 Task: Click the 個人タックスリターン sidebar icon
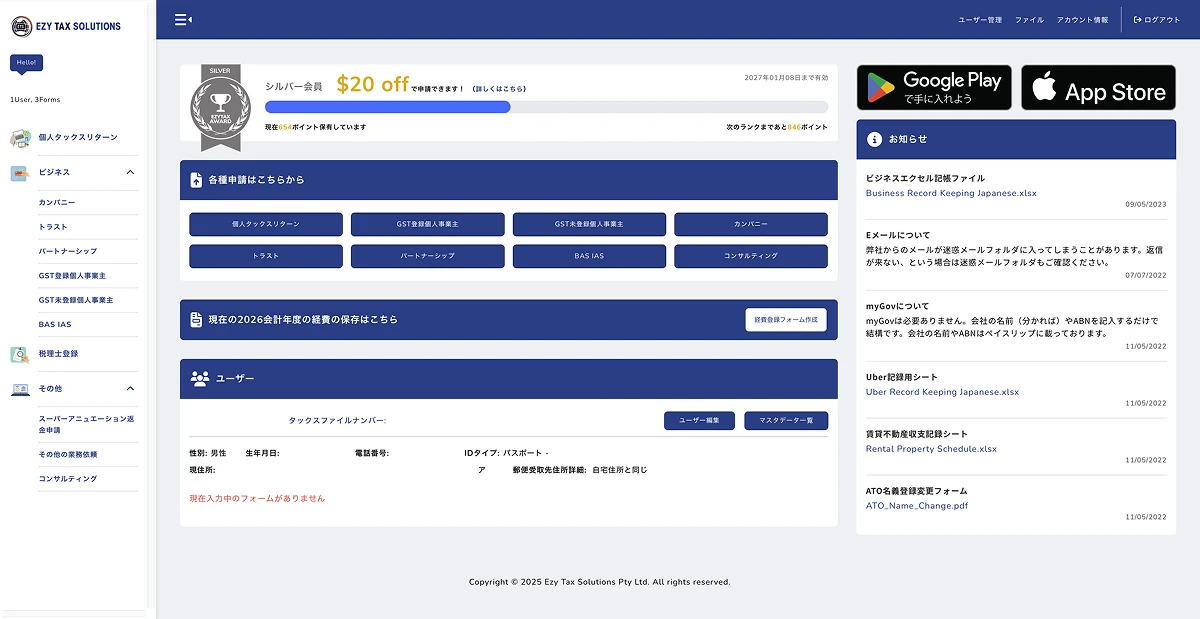click(x=20, y=137)
